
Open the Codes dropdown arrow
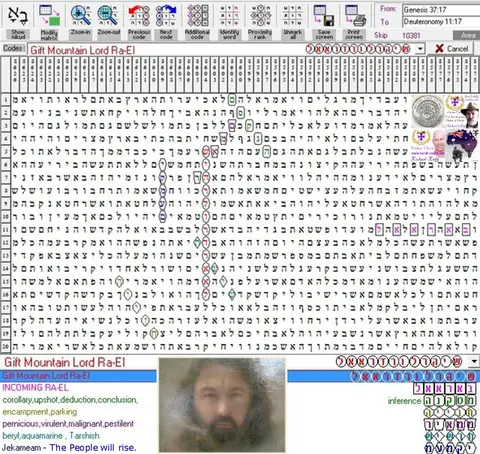(420, 49)
